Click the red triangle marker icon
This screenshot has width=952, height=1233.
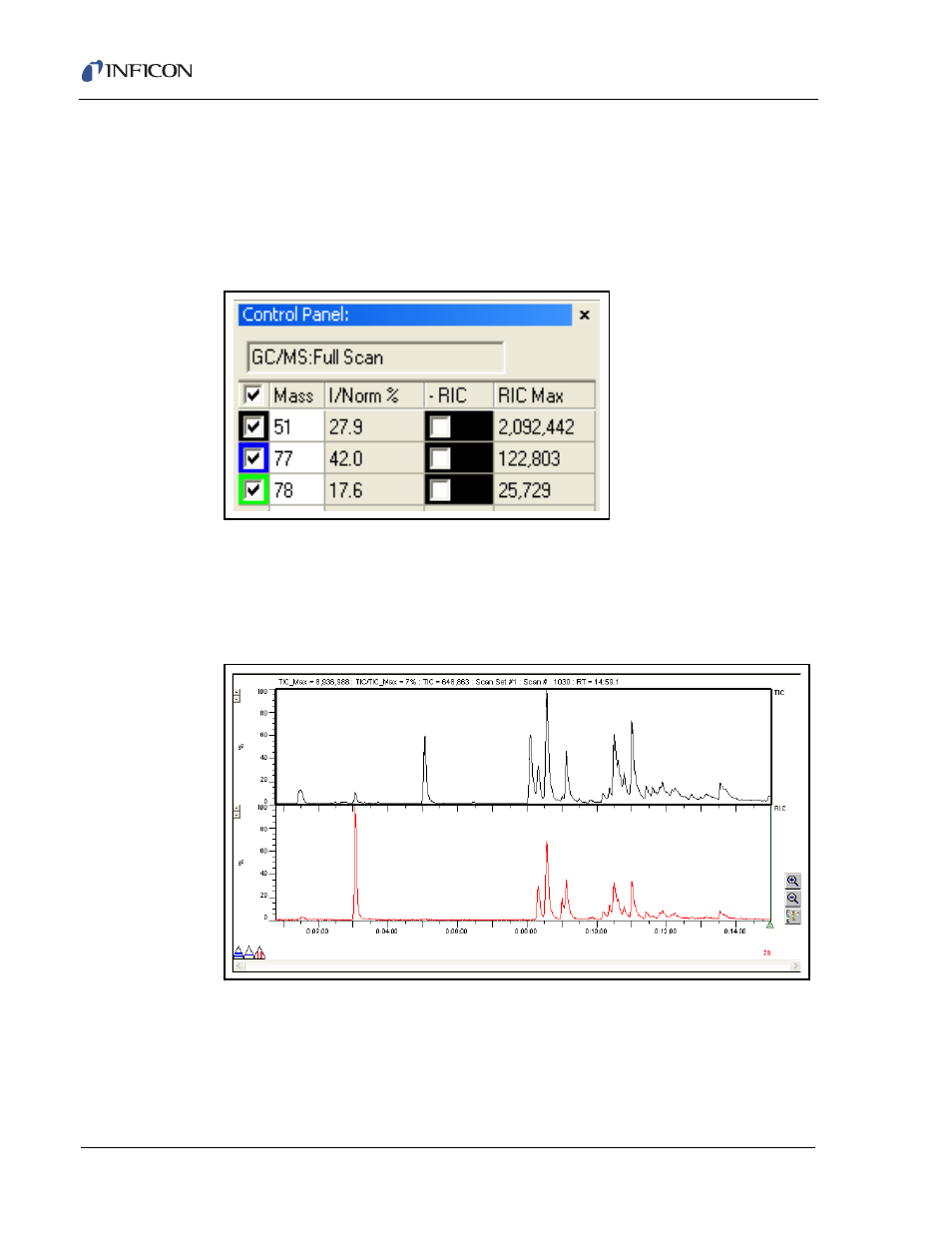tap(259, 952)
